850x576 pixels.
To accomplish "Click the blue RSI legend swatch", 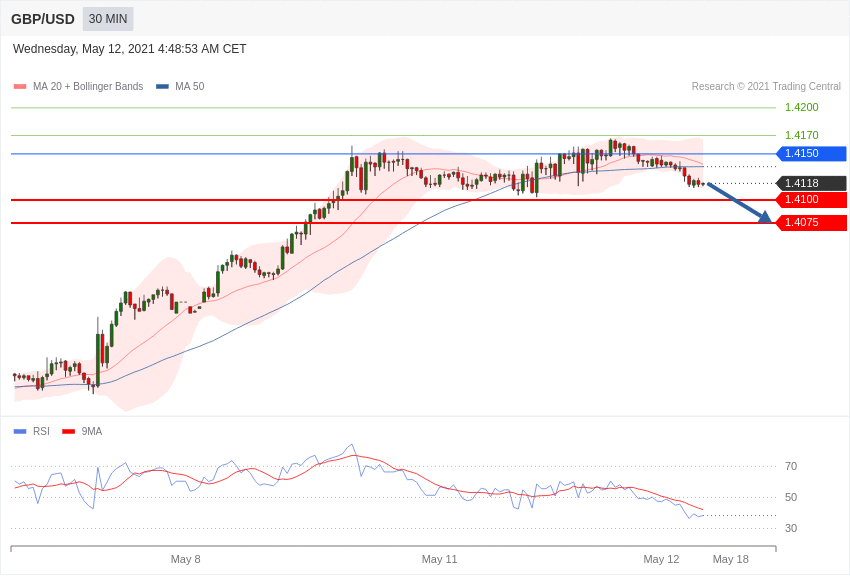I will tap(20, 432).
